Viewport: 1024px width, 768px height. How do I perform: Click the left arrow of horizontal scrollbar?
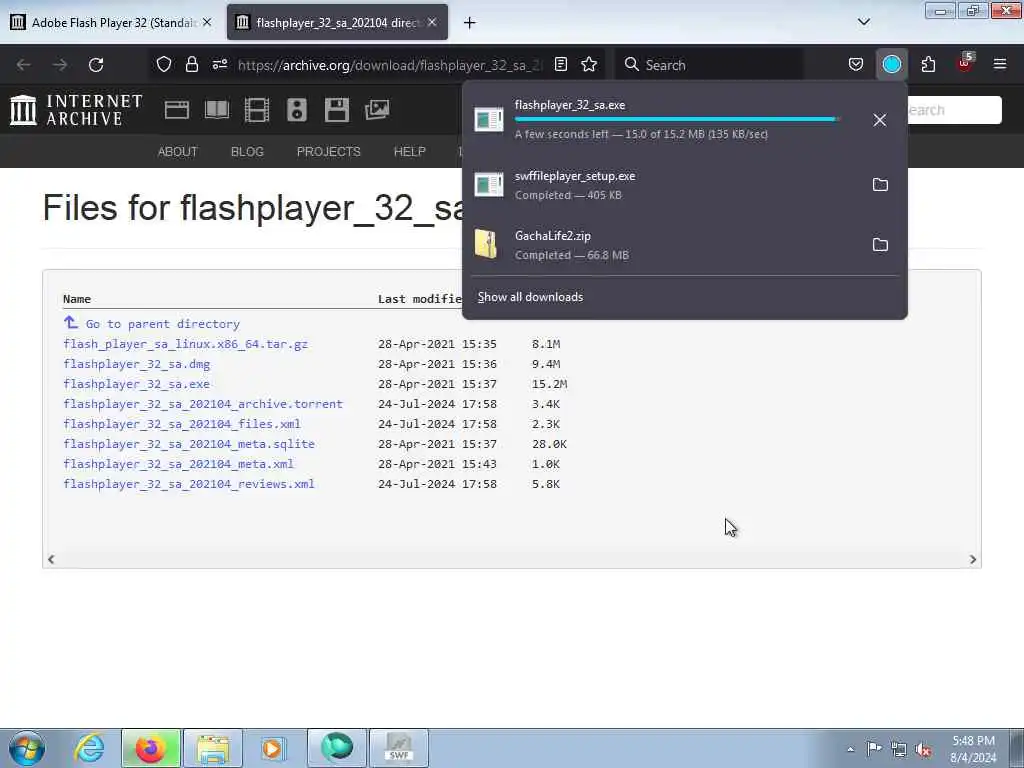click(51, 559)
